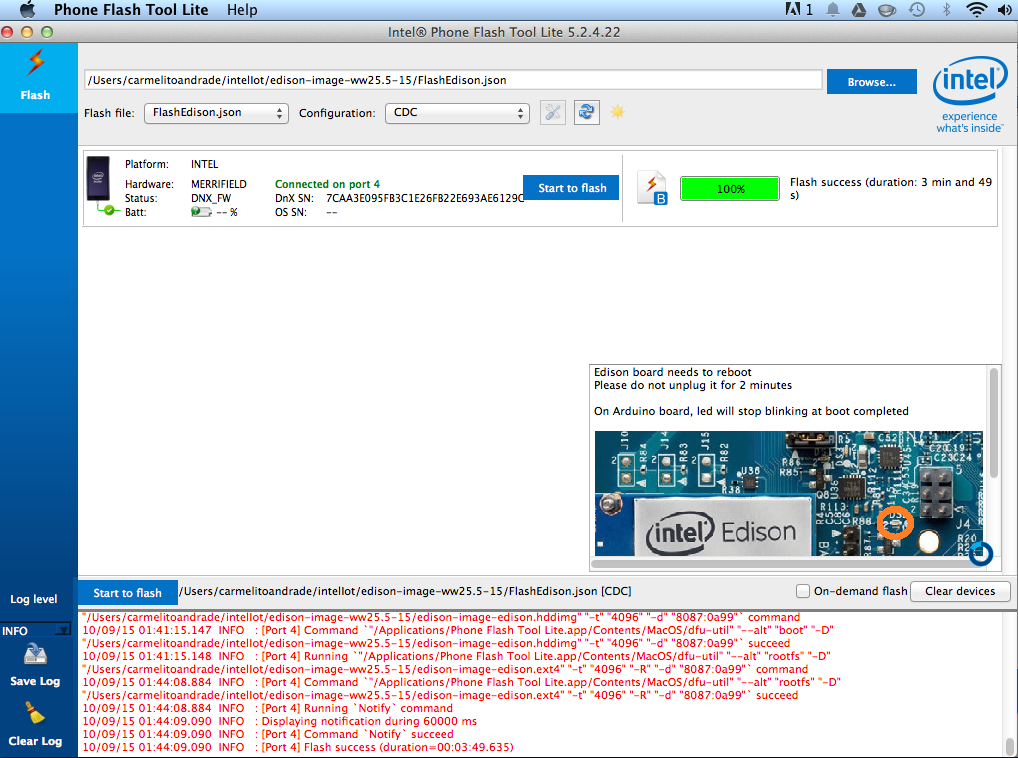The image size is (1018, 758).
Task: Open the Apple menu
Action: pos(27,10)
